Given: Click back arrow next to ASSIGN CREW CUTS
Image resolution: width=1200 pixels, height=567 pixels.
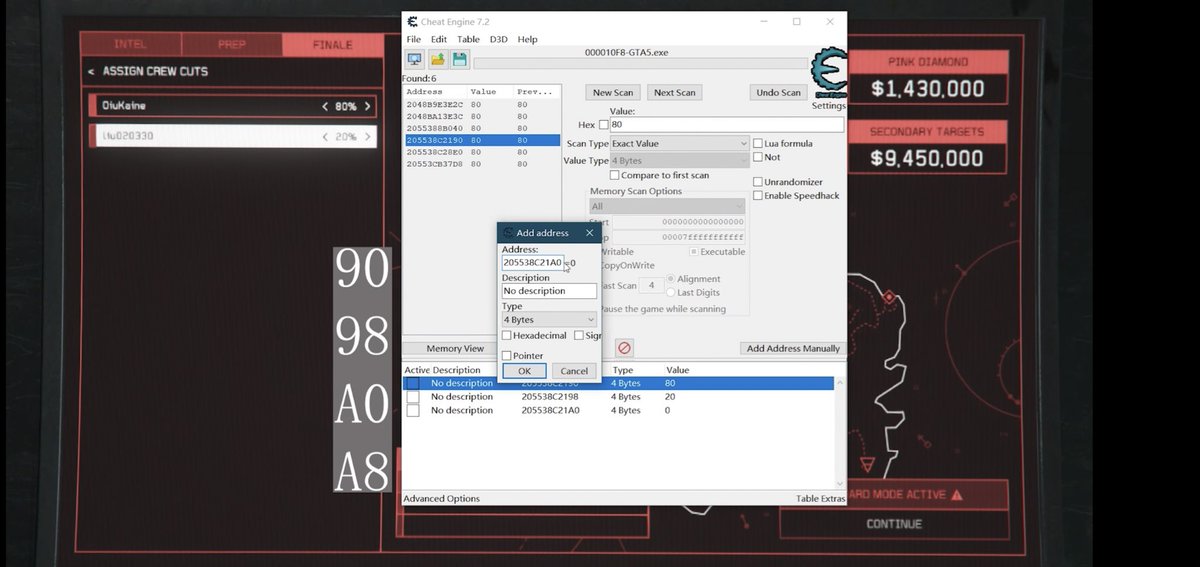Looking at the screenshot, I should pos(91,72).
